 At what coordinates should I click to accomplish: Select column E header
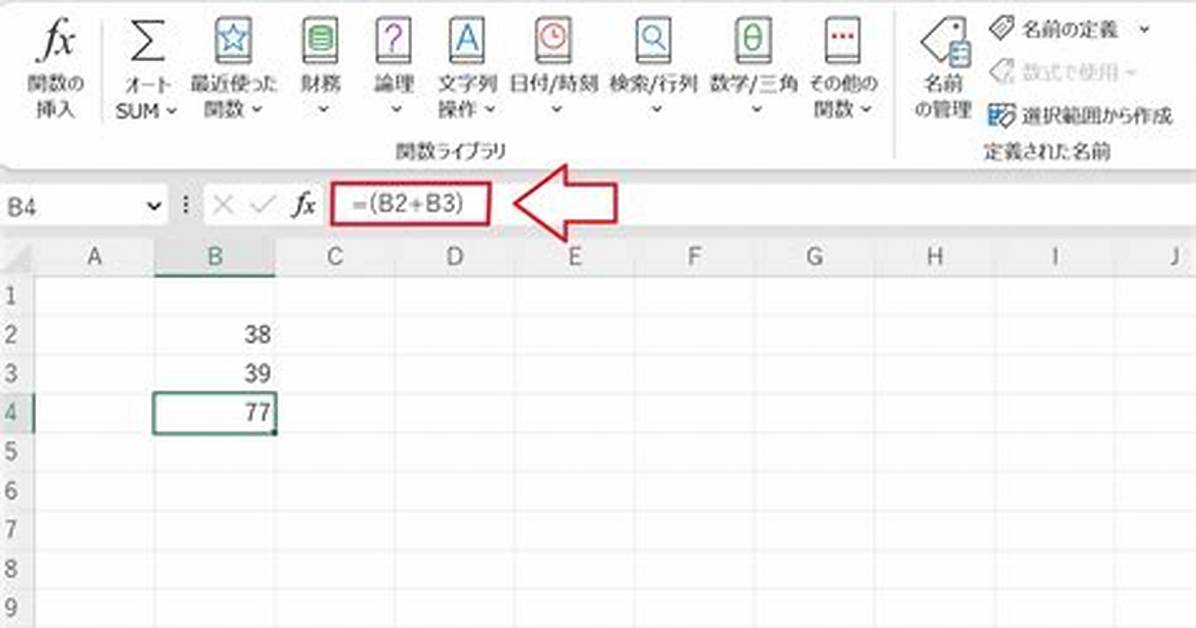tap(574, 256)
